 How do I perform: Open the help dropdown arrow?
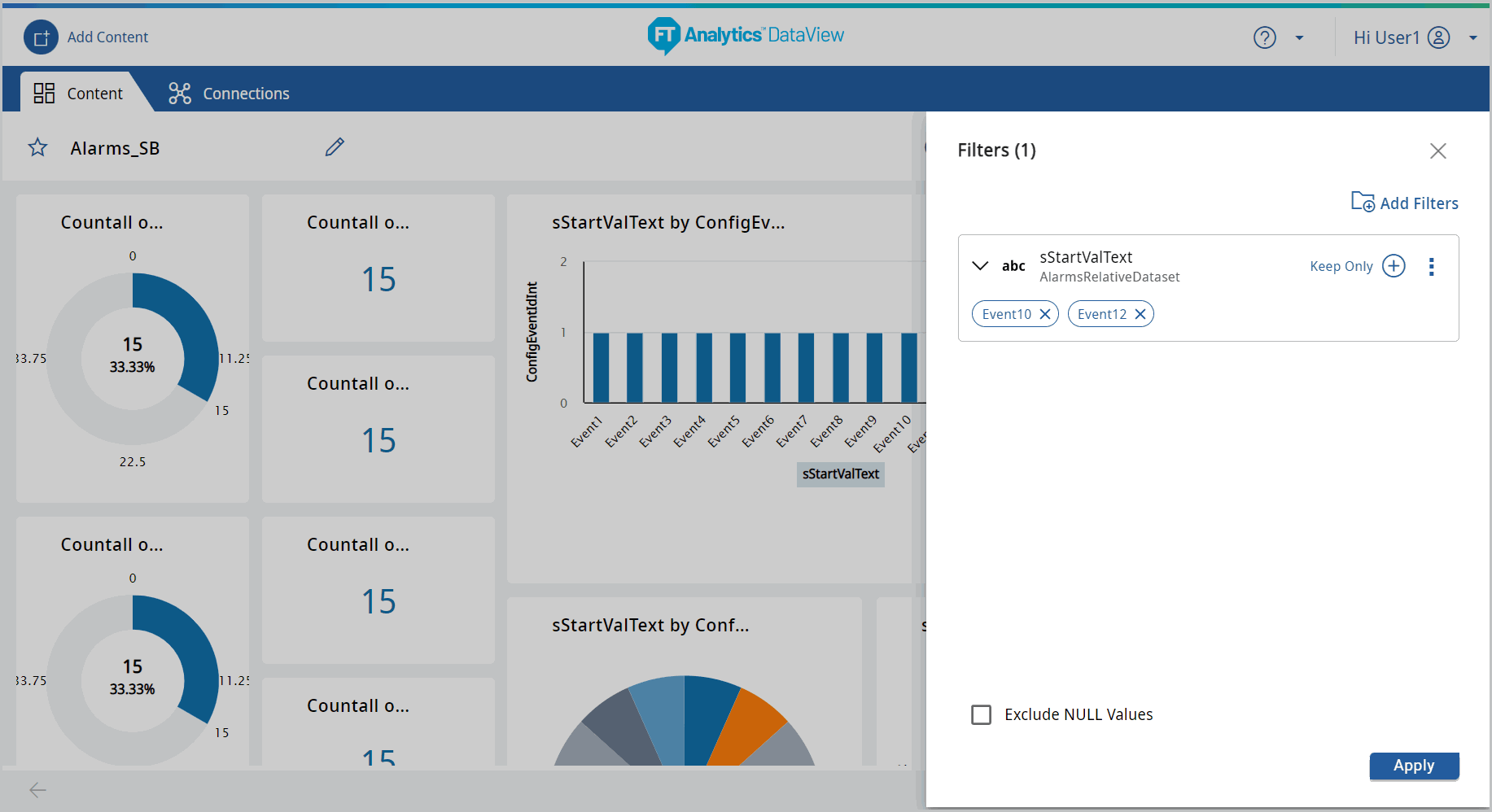(1299, 38)
